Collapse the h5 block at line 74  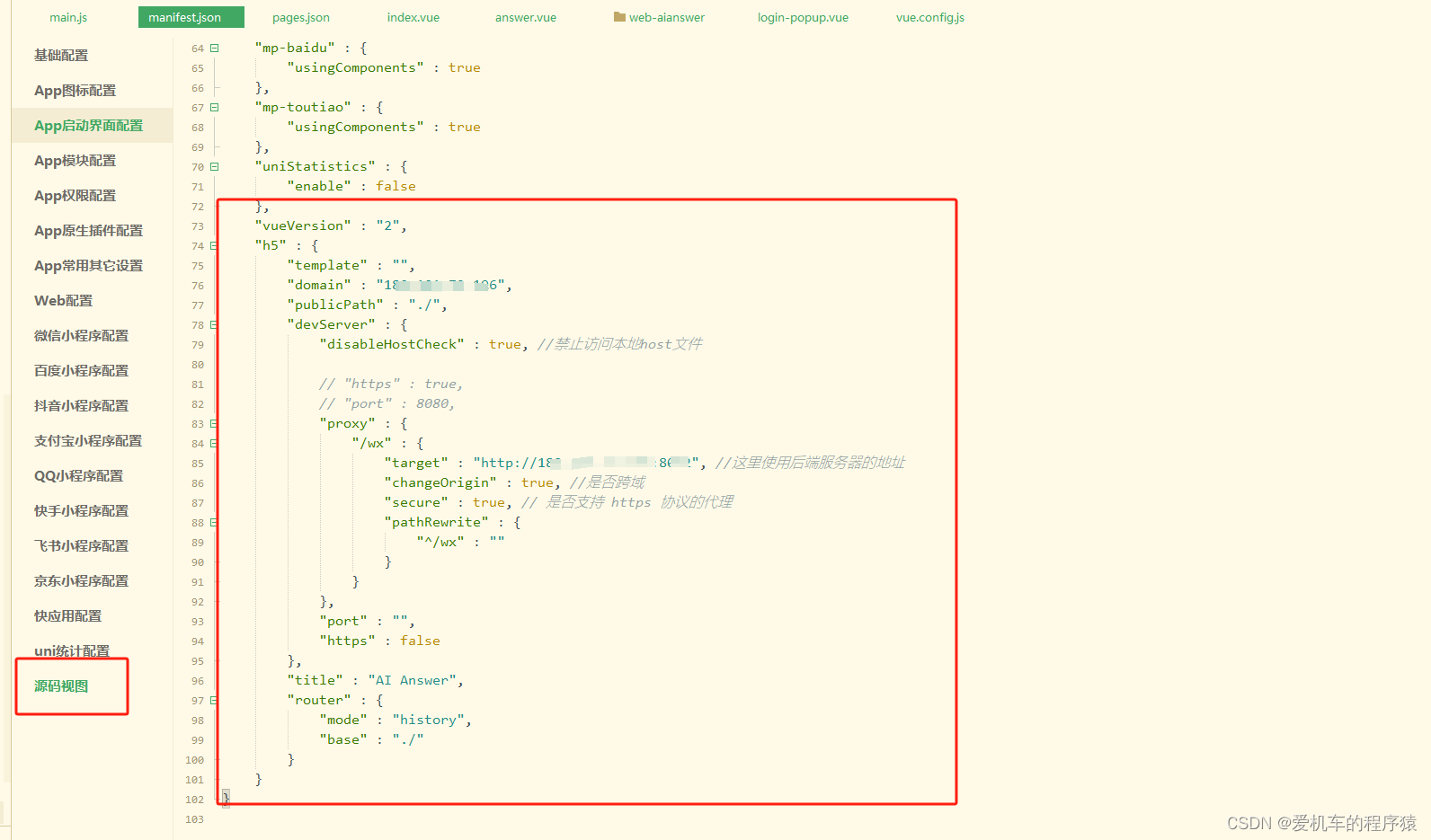(x=214, y=245)
